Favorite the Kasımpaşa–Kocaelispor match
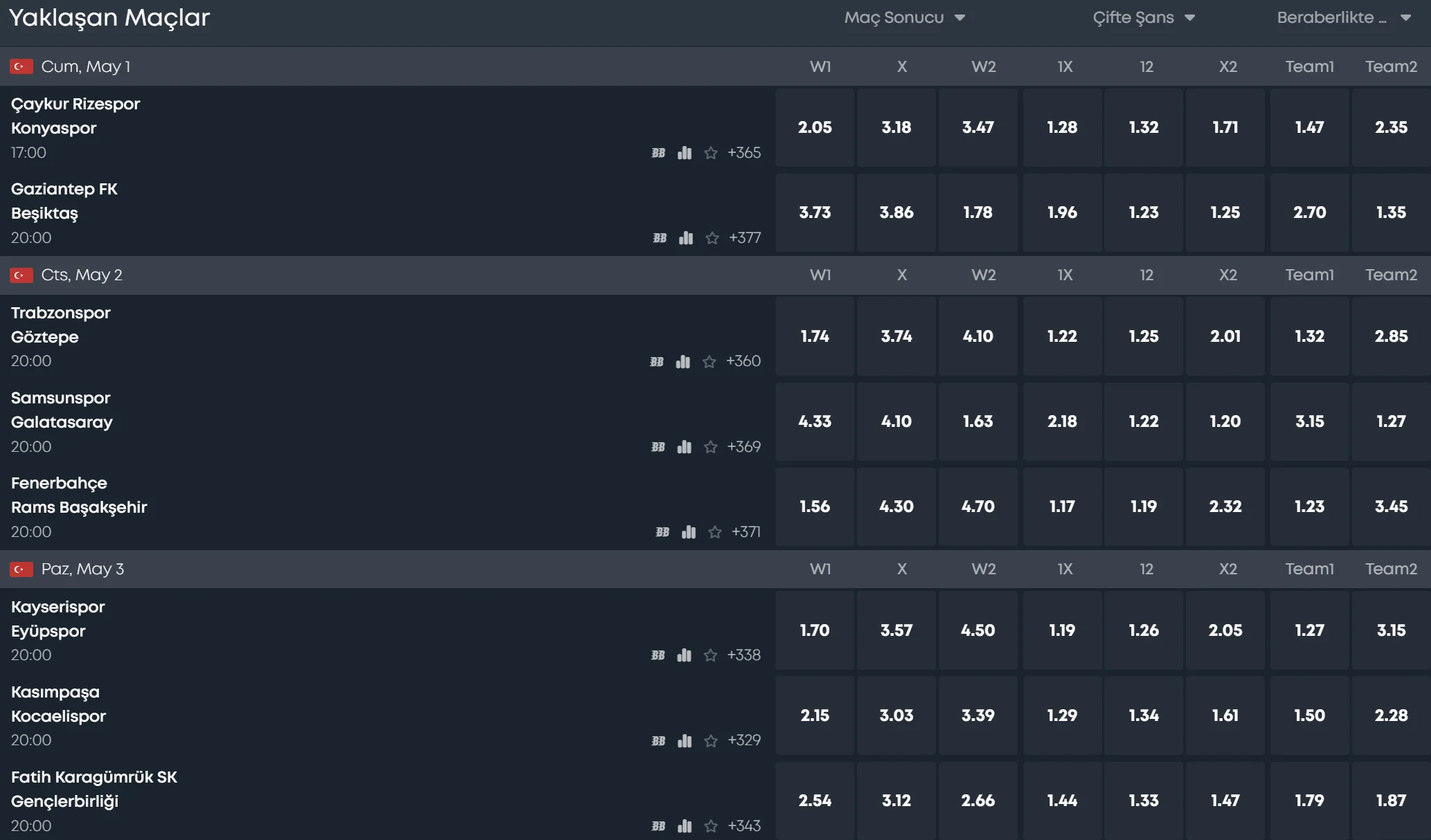The height and width of the screenshot is (840, 1431). [710, 740]
